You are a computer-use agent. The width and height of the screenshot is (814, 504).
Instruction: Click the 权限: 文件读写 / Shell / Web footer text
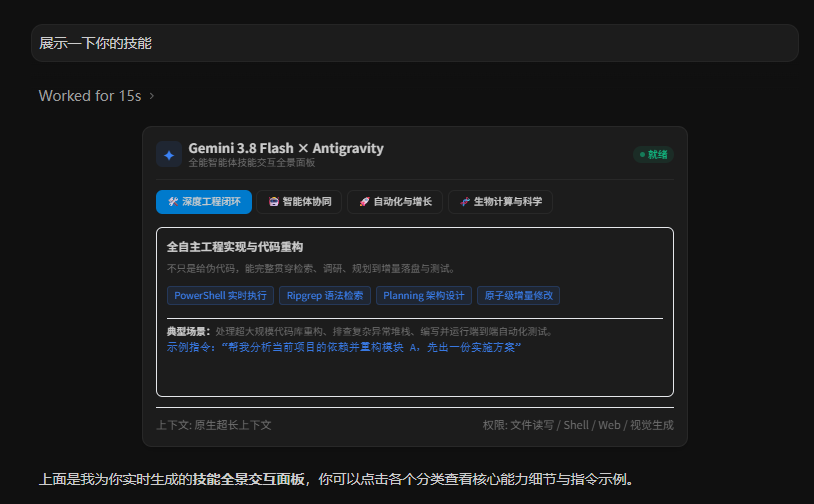578,425
